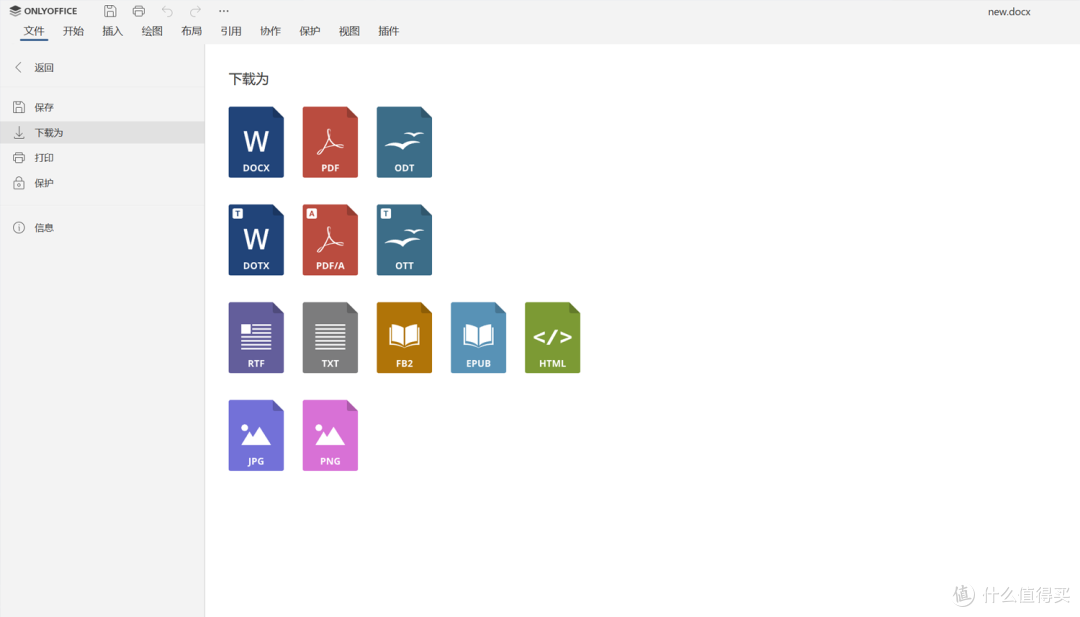Download the document as PDF
Viewport: 1080px width, 617px height.
click(330, 142)
